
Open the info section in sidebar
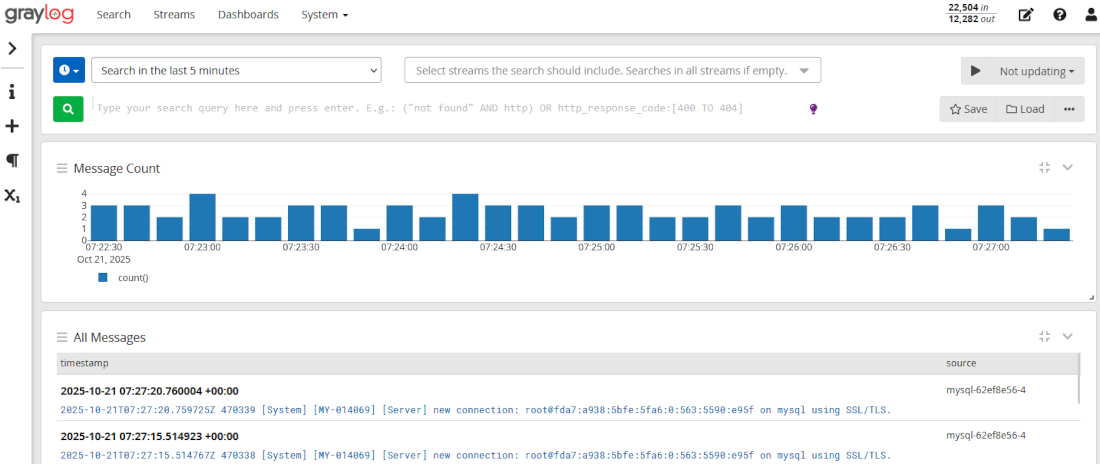12,92
